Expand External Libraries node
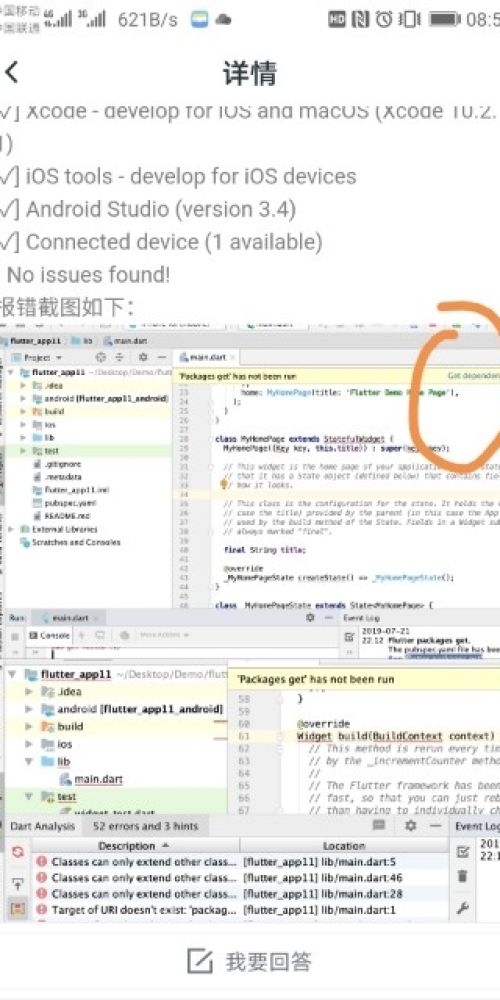 10,529
